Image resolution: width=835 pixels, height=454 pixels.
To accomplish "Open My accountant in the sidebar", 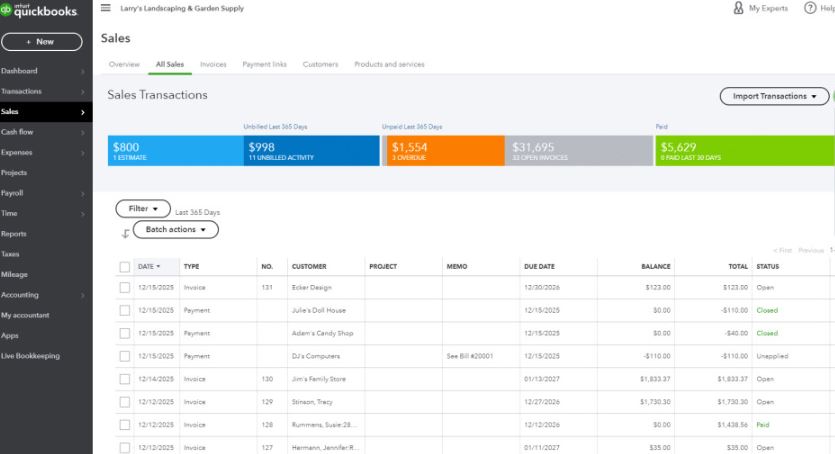I will click(x=25, y=316).
